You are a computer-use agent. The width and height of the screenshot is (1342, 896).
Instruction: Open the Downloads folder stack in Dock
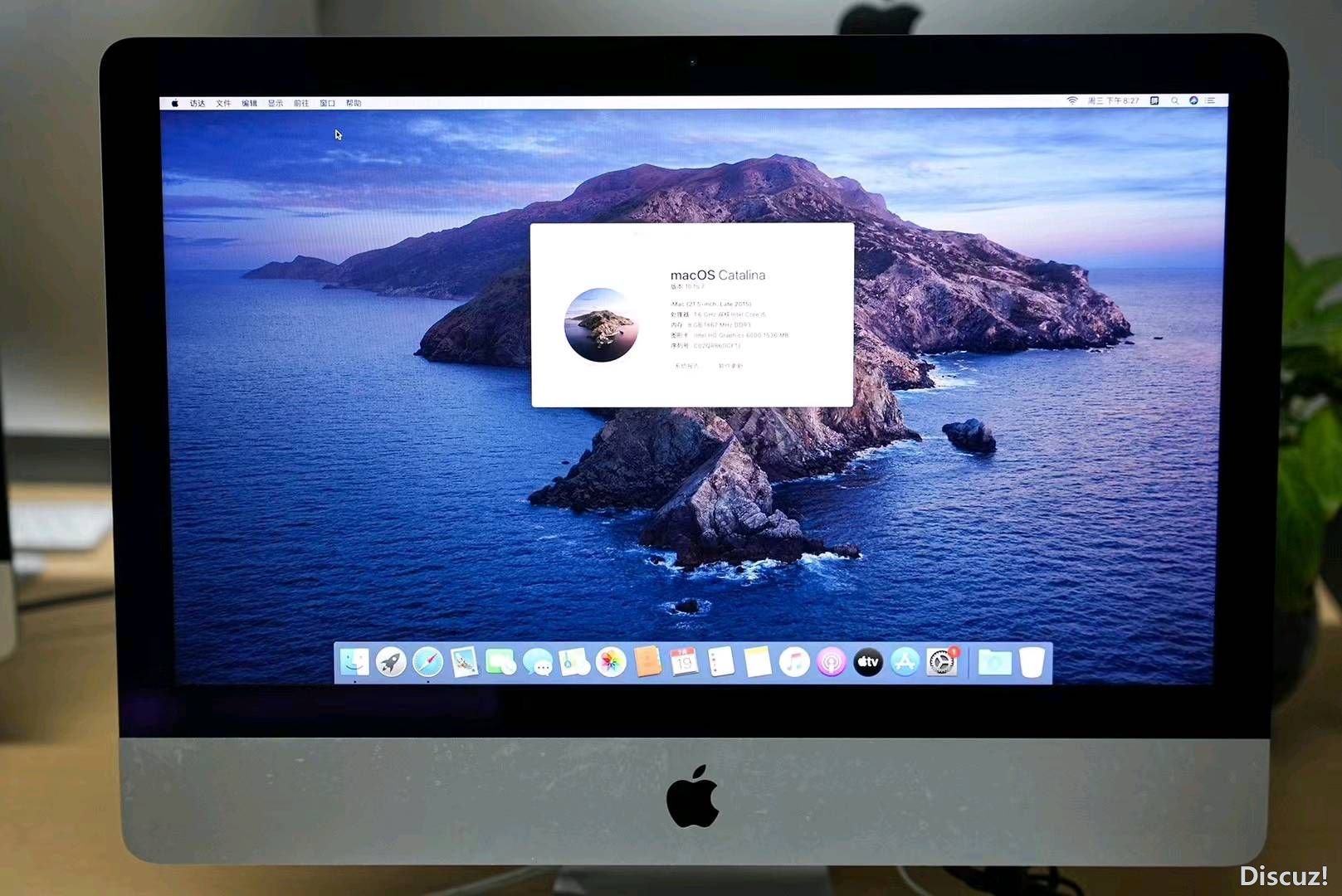tap(994, 662)
